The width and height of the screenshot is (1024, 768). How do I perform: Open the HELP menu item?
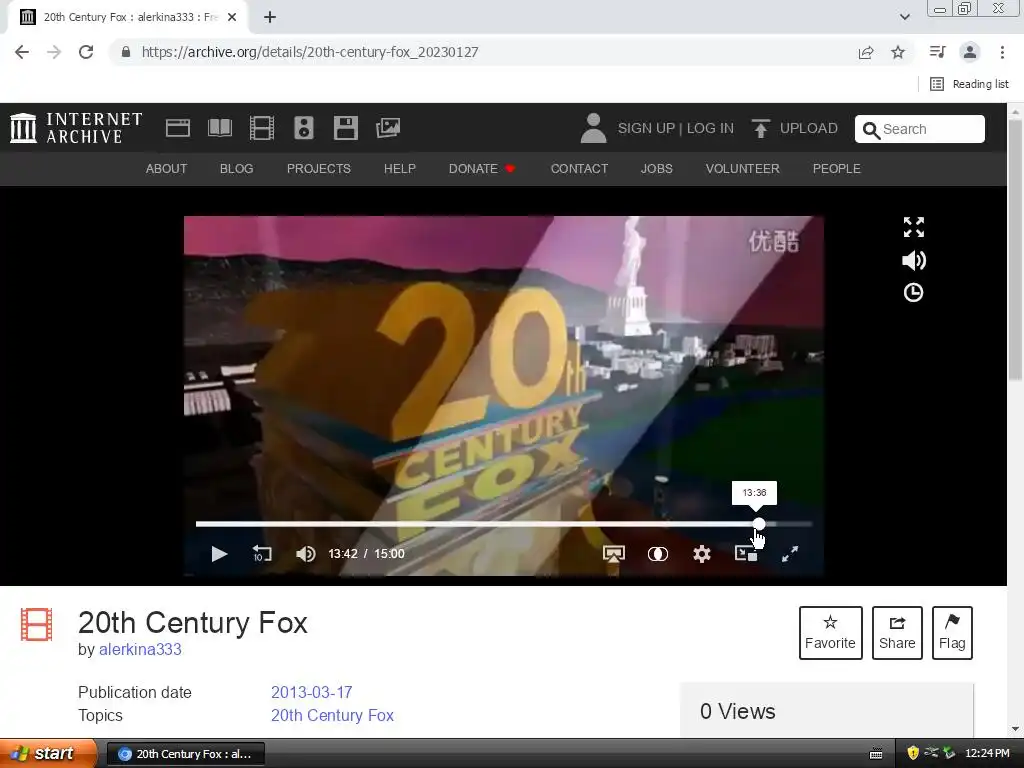click(400, 168)
